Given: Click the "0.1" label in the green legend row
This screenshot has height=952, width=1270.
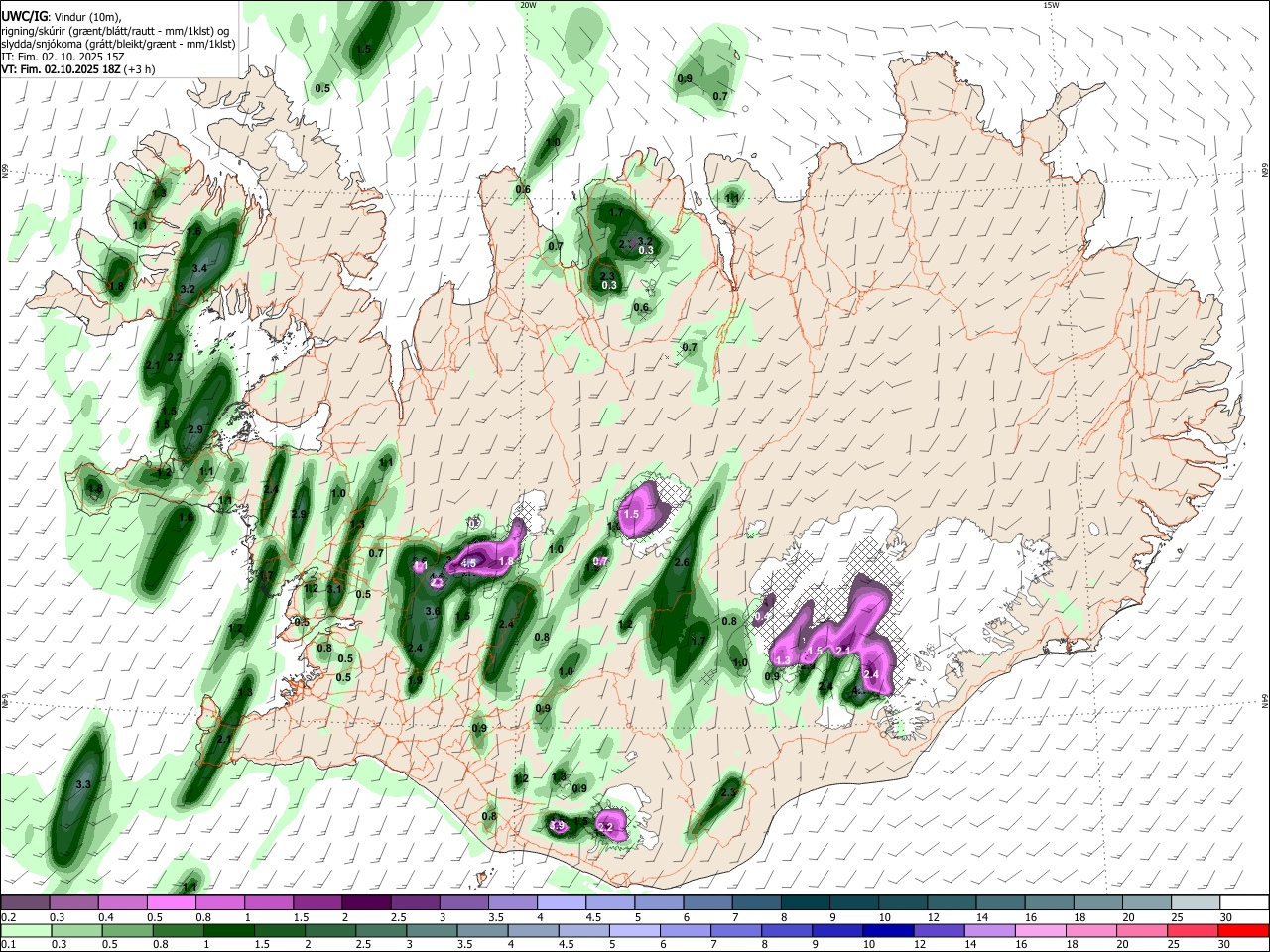Looking at the screenshot, I should coord(8,945).
